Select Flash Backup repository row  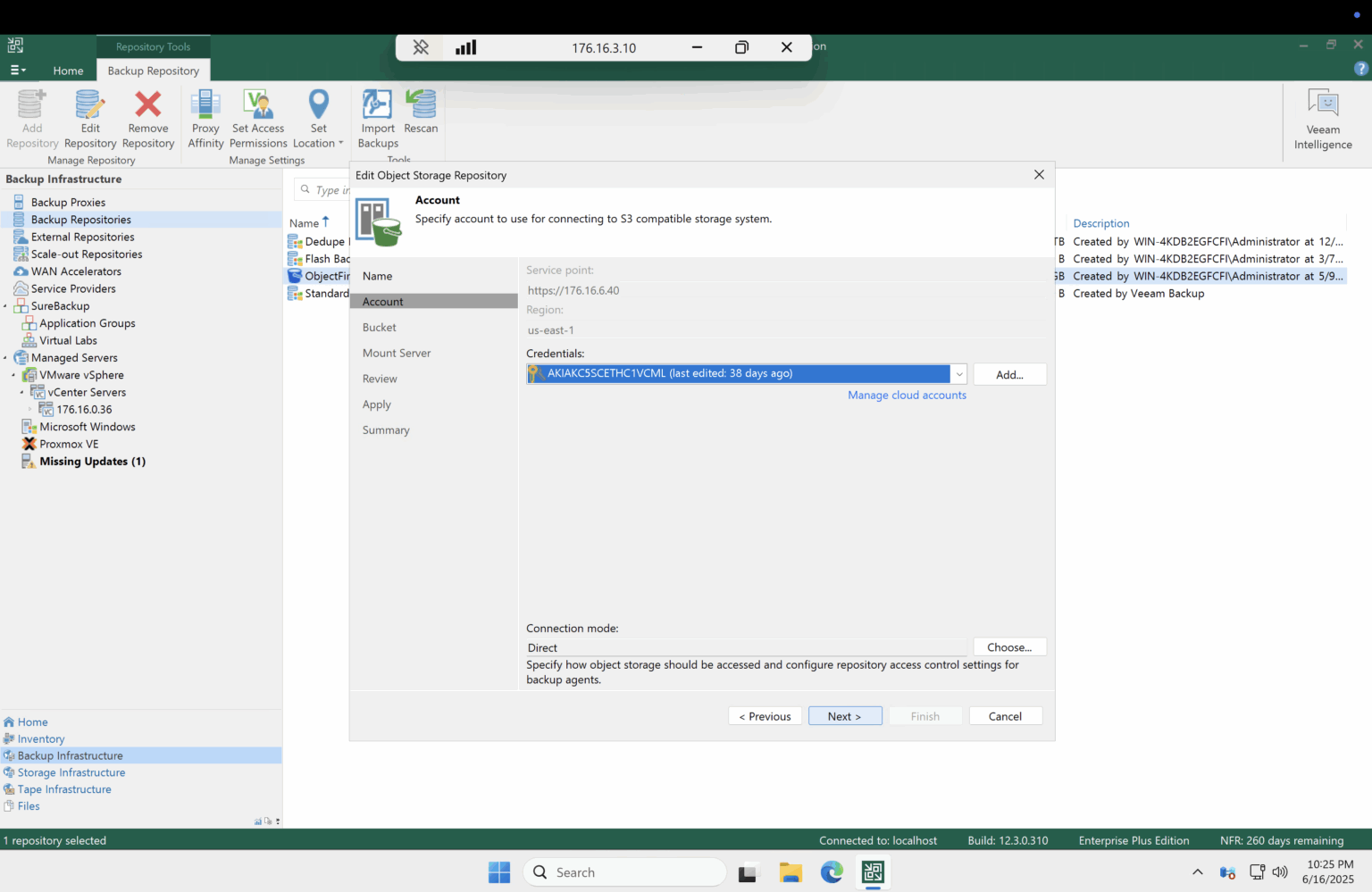tap(319, 259)
